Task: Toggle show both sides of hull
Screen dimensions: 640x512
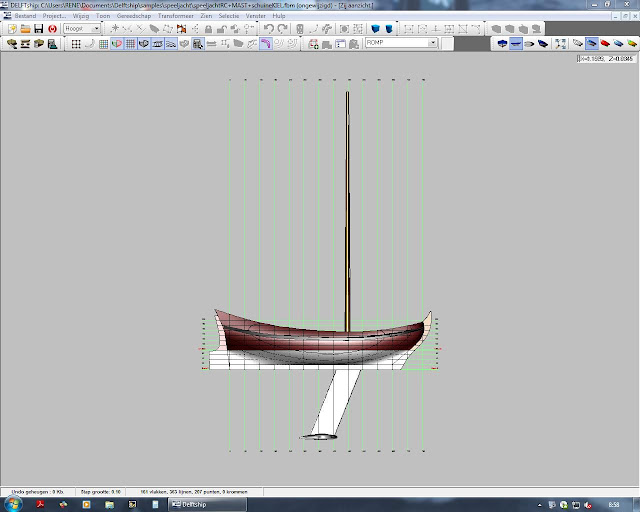Action: (x=117, y=44)
